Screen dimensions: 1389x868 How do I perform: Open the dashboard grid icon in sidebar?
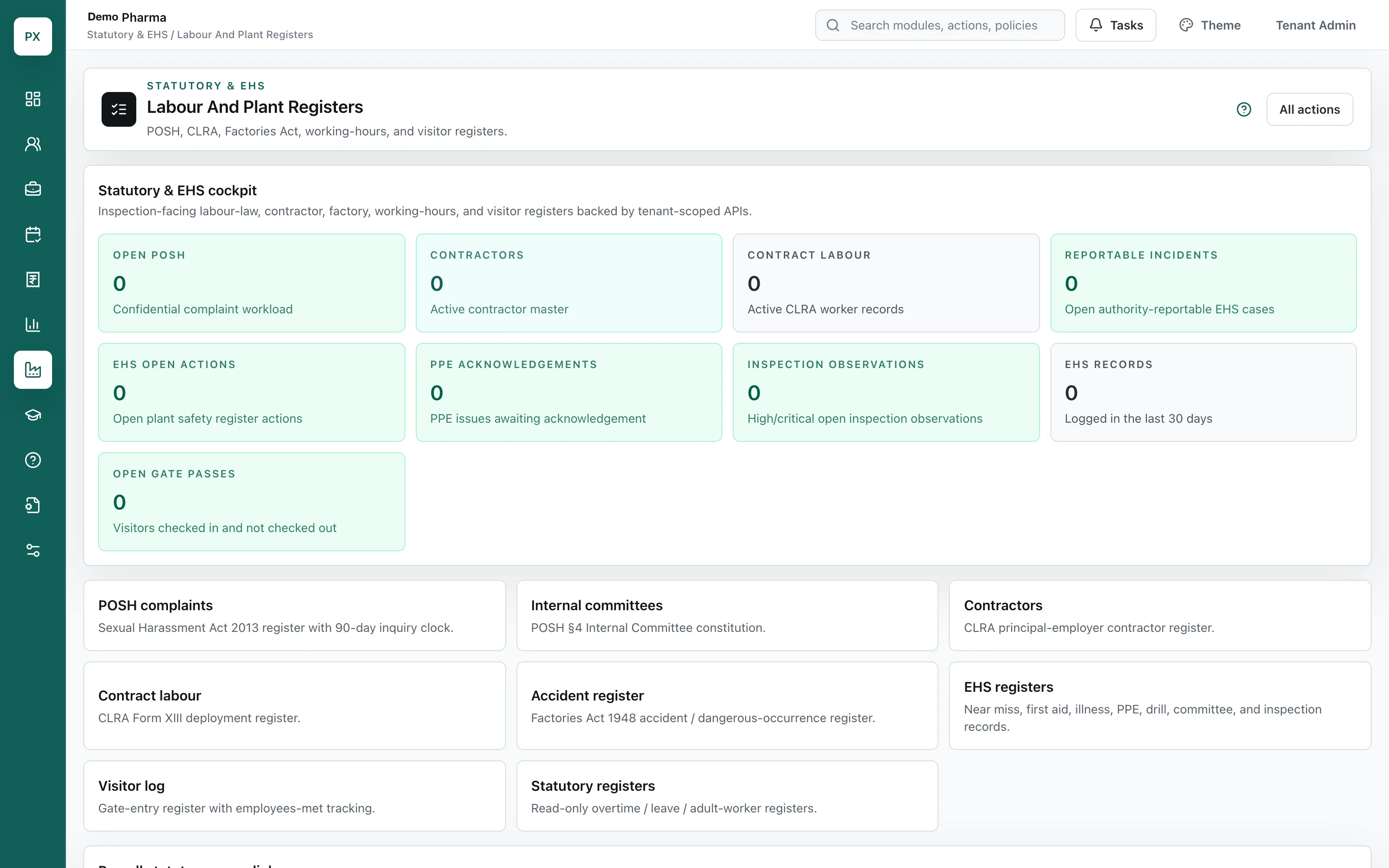pyautogui.click(x=33, y=99)
